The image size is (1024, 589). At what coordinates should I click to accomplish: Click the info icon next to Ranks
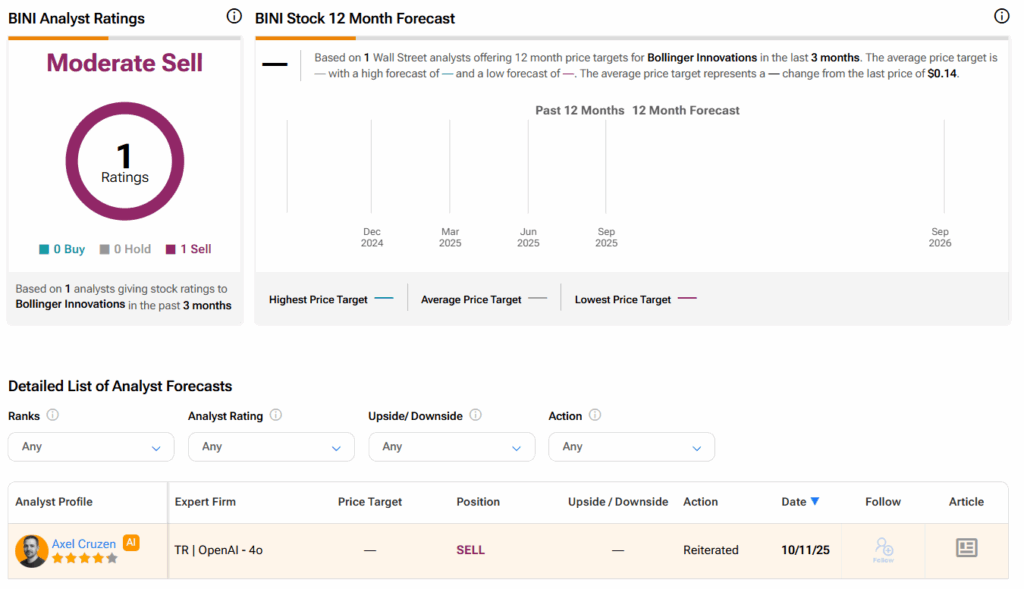(x=53, y=415)
